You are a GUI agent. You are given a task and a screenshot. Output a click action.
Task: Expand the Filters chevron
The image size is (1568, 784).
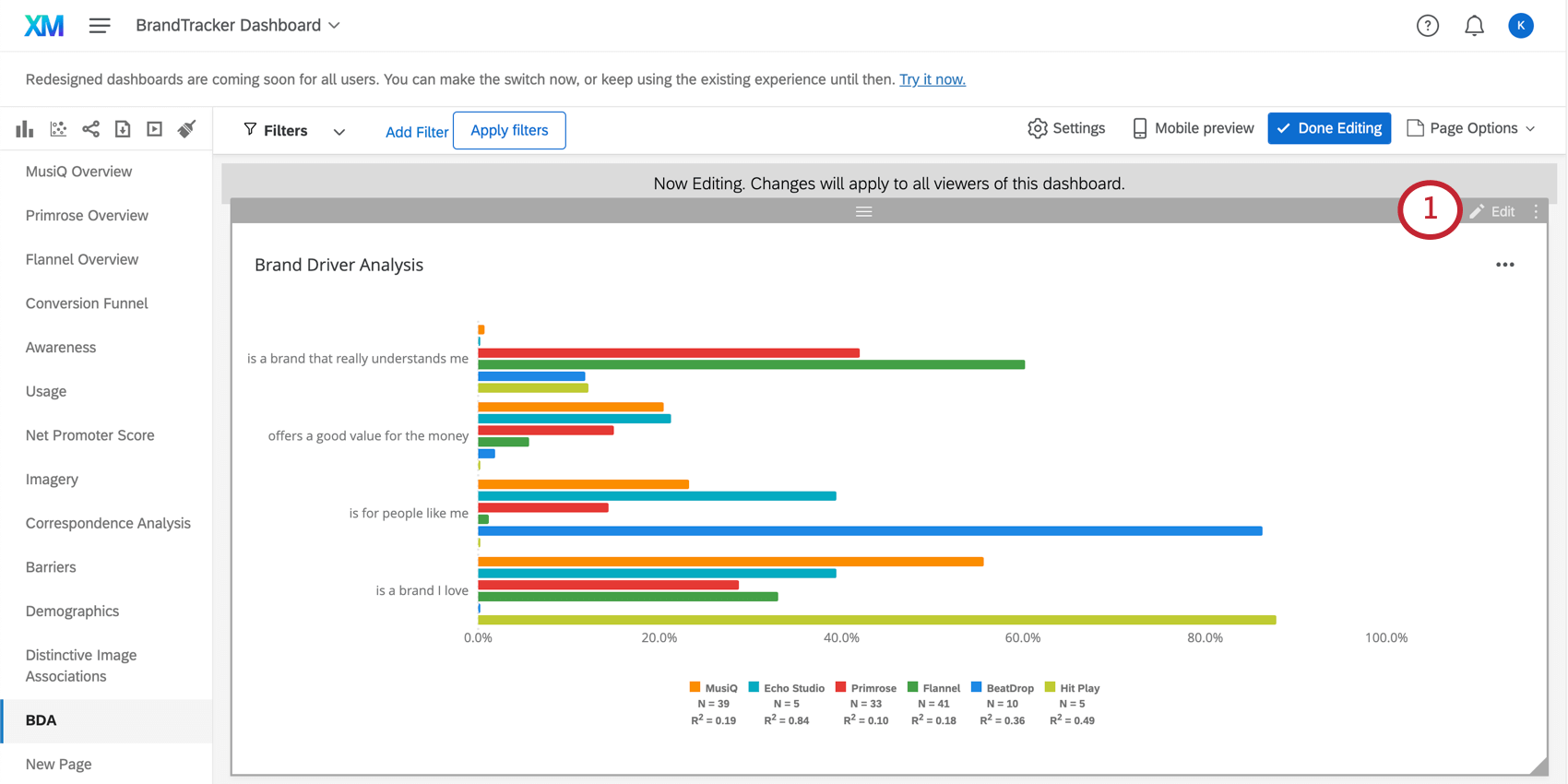339,131
